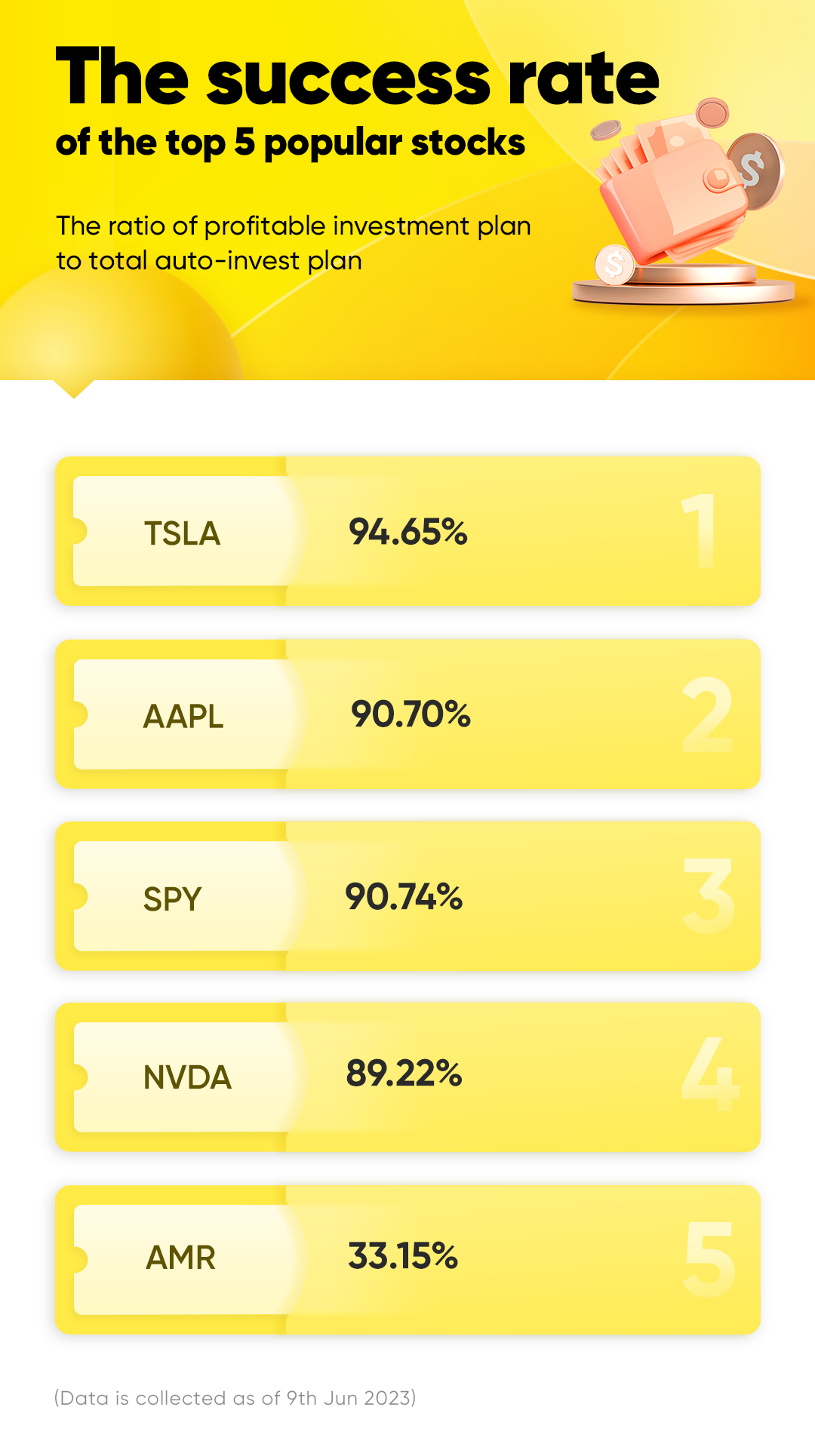This screenshot has width=815, height=1456.
Task: Click the 90.74% success rate value
Action: point(404,896)
